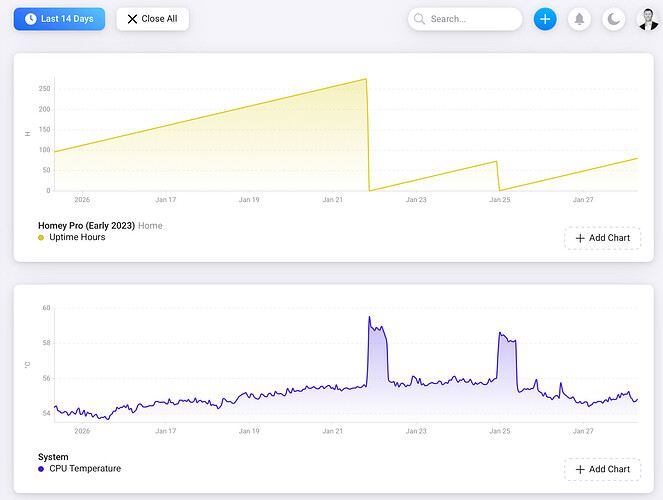Click the uptime peak point near Jan 21

coord(366,79)
